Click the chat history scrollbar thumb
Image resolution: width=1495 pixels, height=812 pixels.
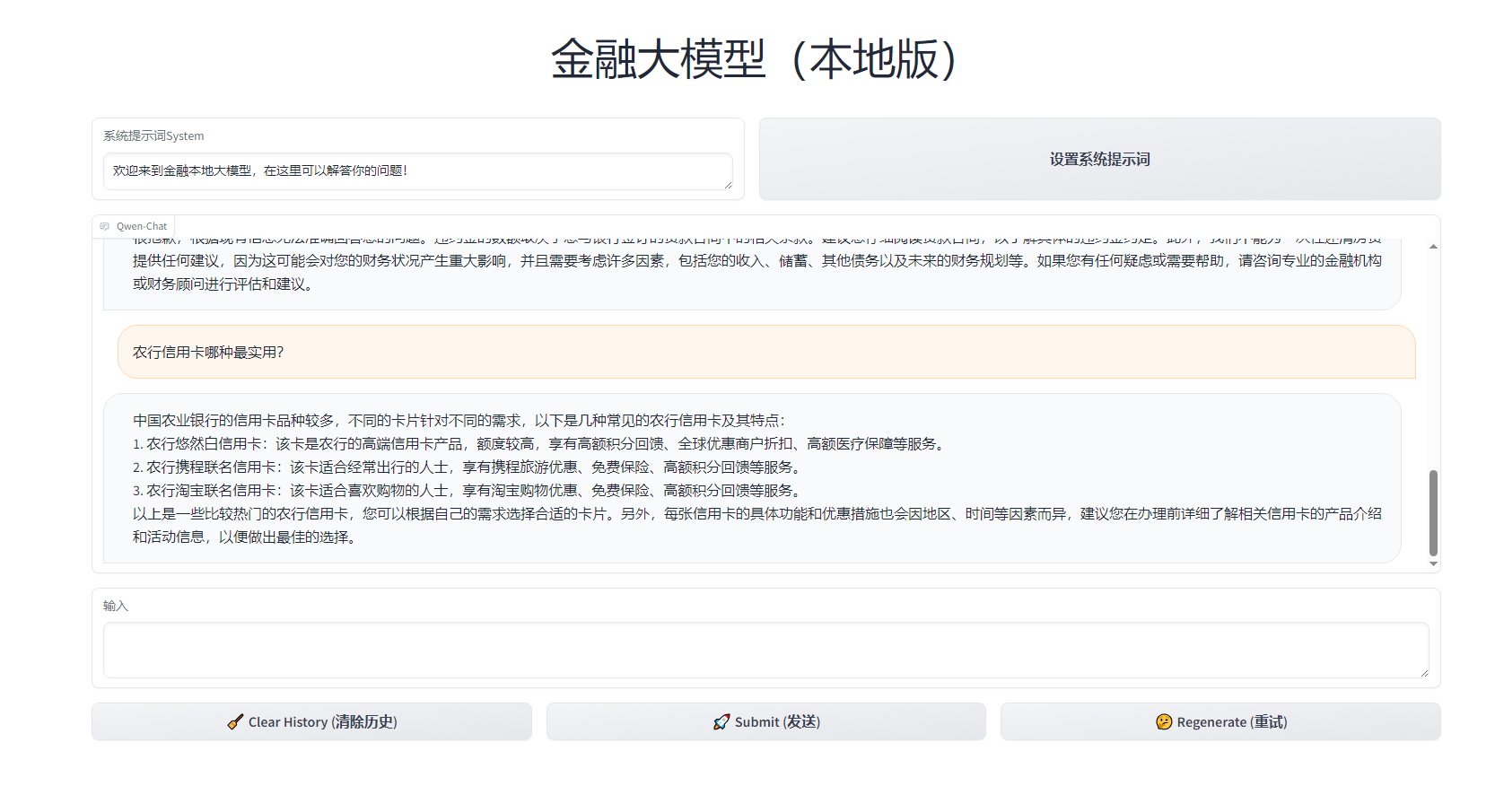[1433, 512]
